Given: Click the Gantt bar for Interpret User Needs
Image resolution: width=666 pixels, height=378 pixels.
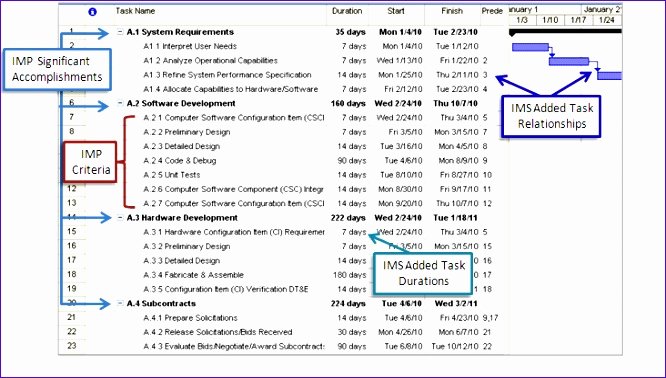Looking at the screenshot, I should click(x=531, y=47).
